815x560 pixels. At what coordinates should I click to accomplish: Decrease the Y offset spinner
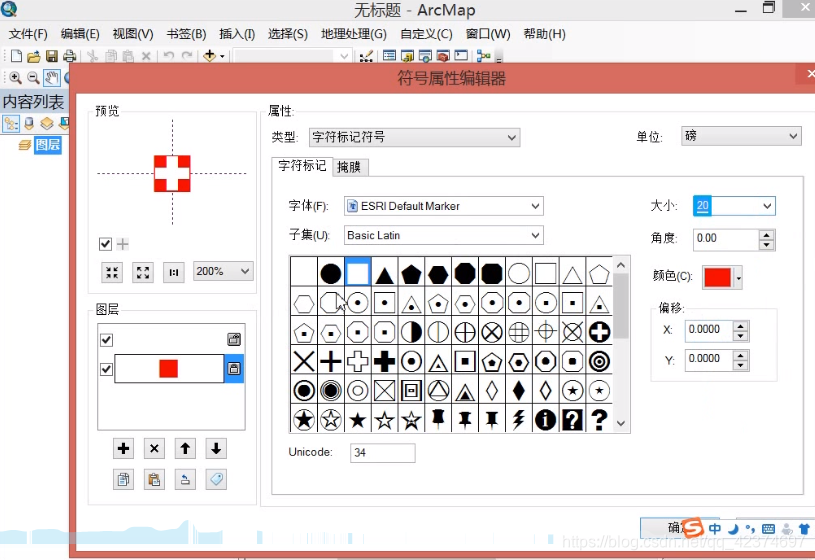point(741,364)
